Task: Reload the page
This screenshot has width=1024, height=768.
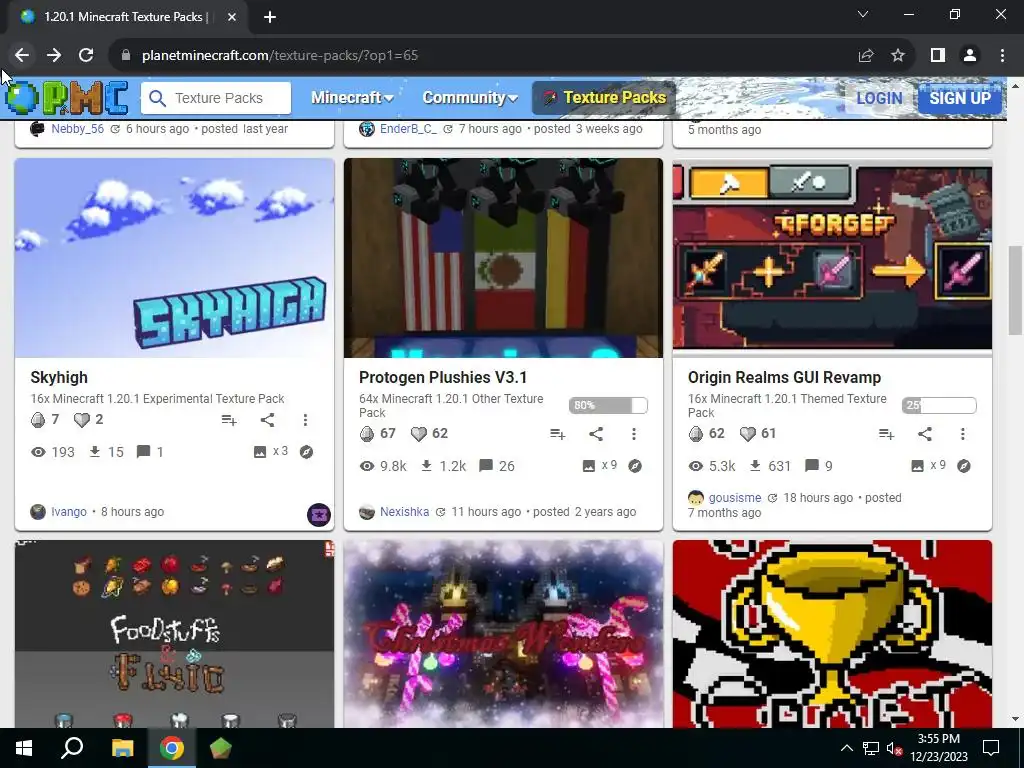Action: point(86,56)
